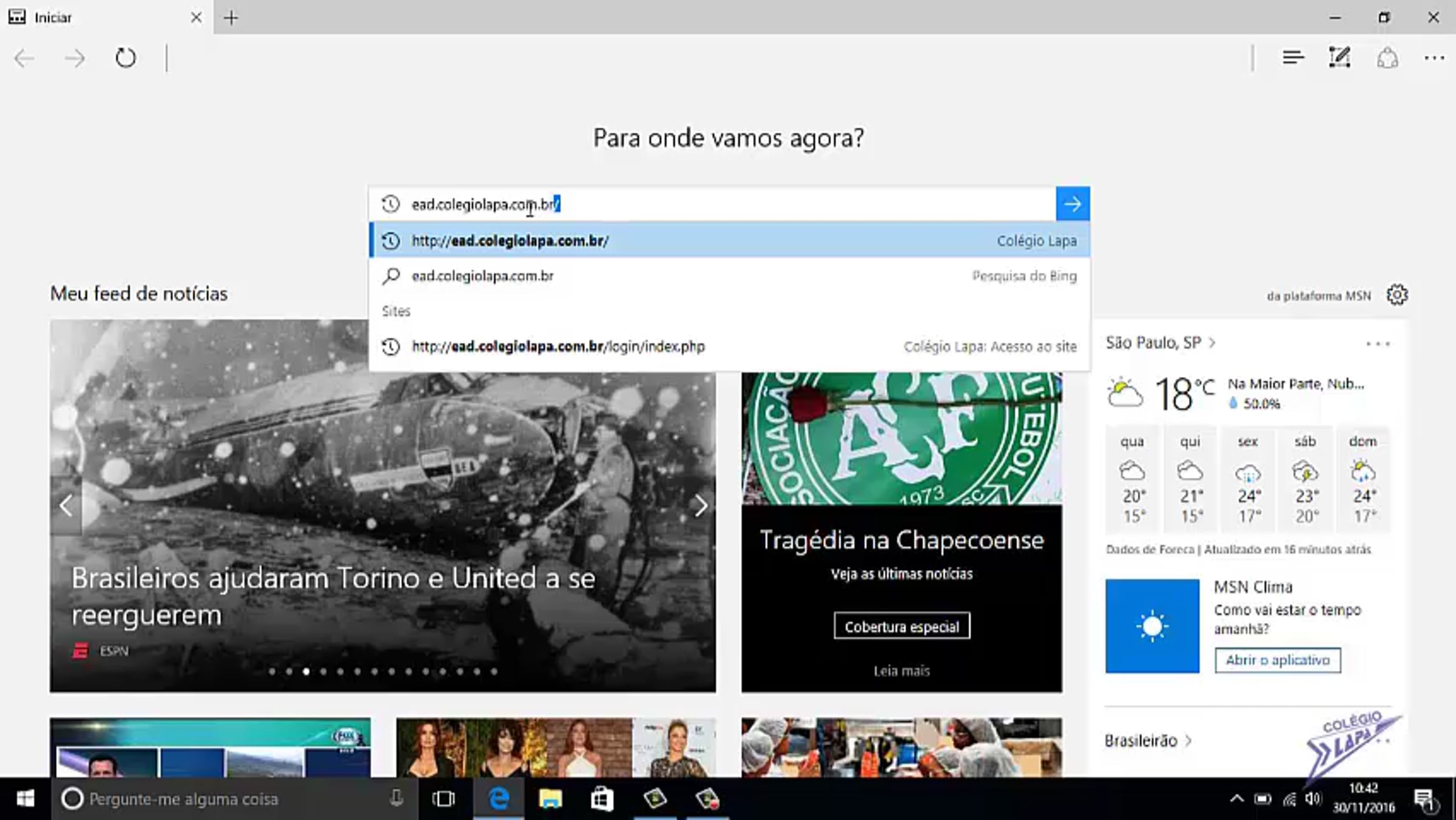Select the Pesquisa do Bing suggestion
Viewport: 1456px width, 820px height.
729,276
